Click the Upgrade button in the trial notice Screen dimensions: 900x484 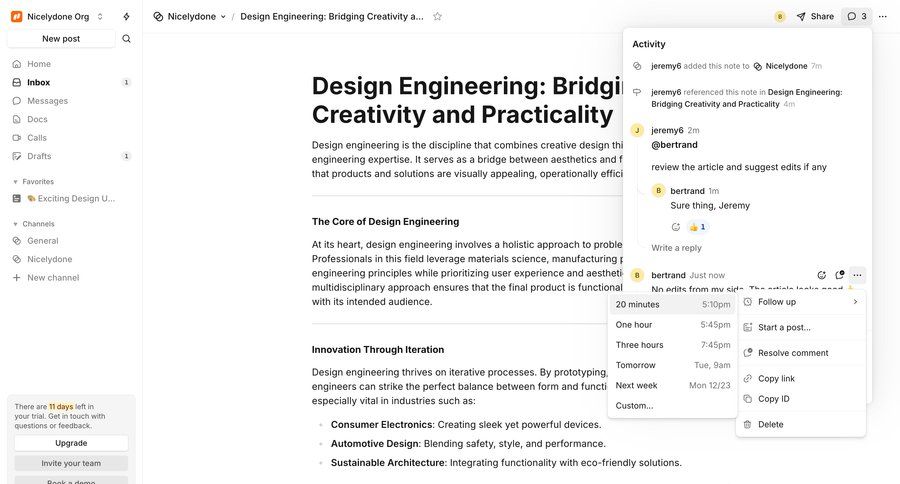point(71,442)
